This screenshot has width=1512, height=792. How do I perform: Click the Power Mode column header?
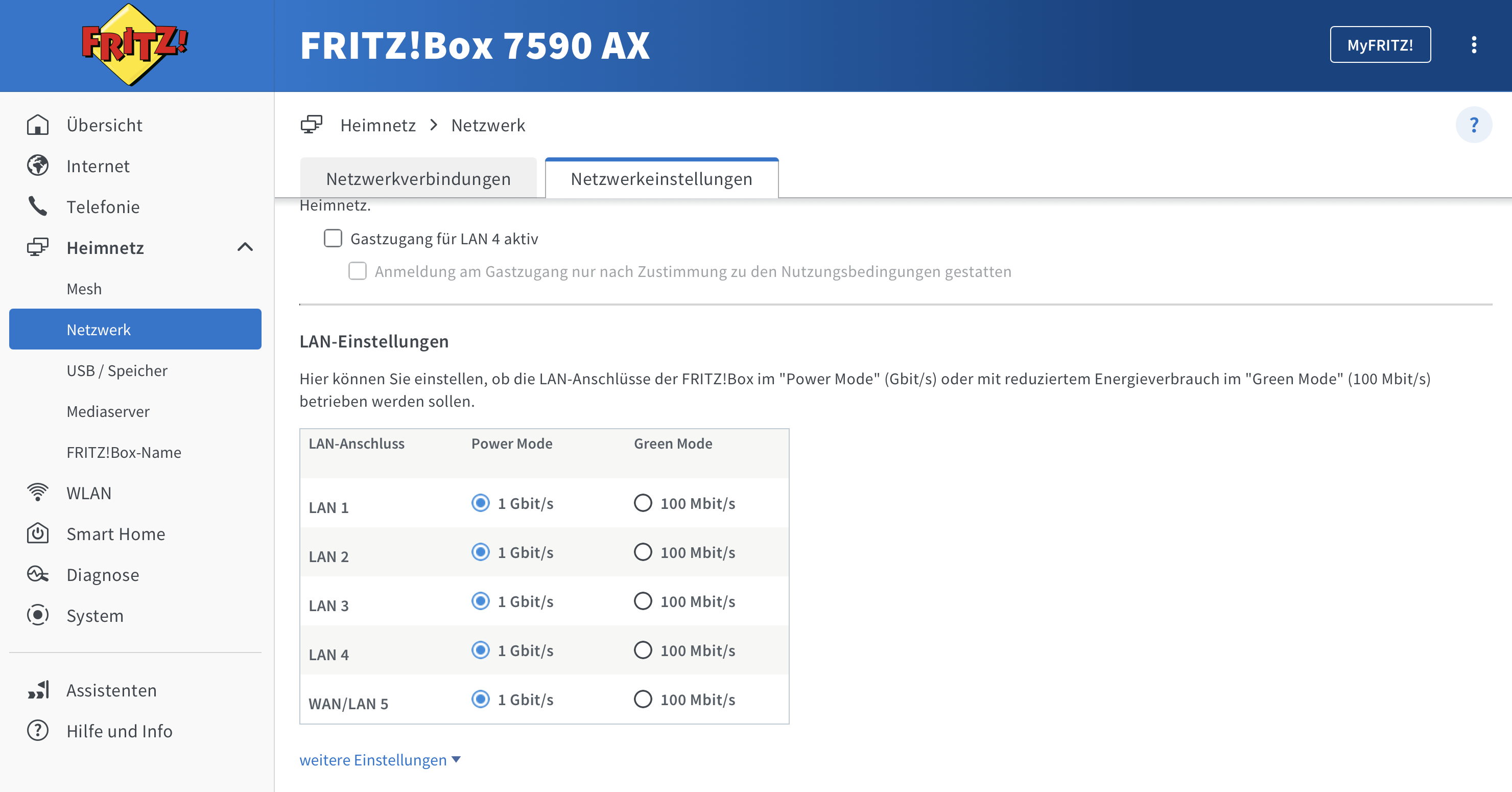(x=512, y=443)
